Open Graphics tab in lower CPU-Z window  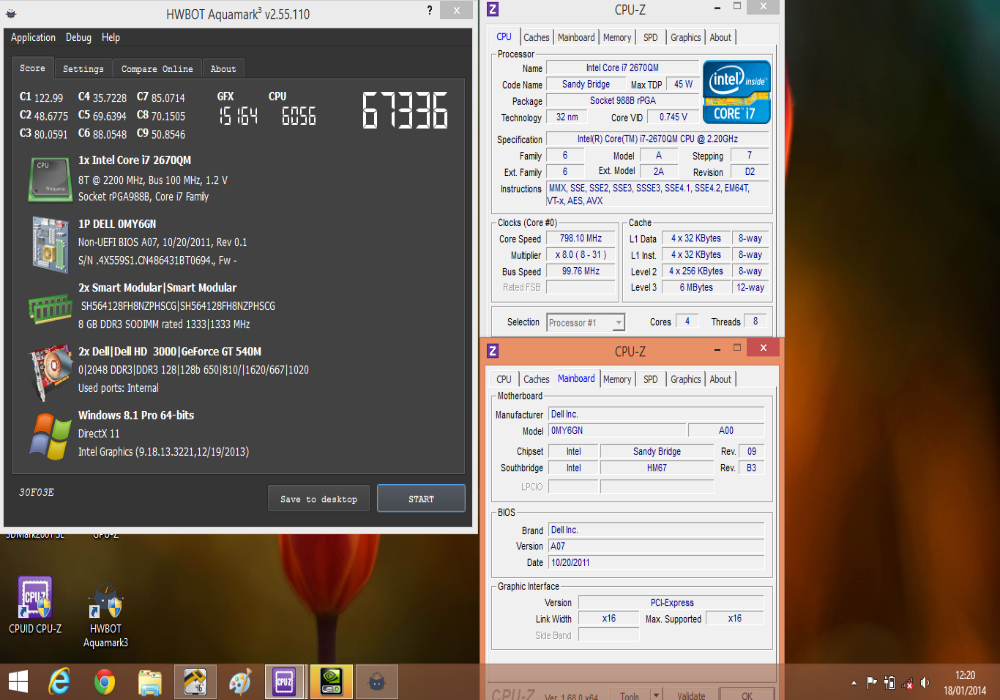(686, 379)
